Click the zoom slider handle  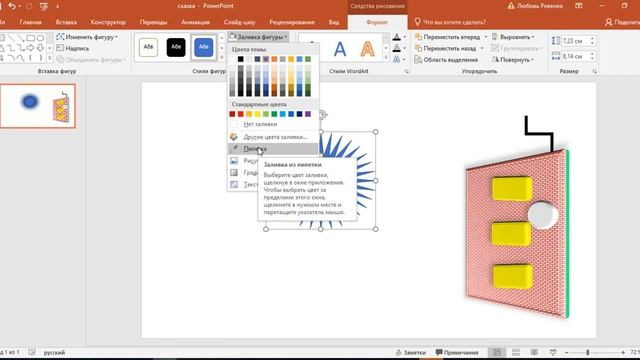588,352
